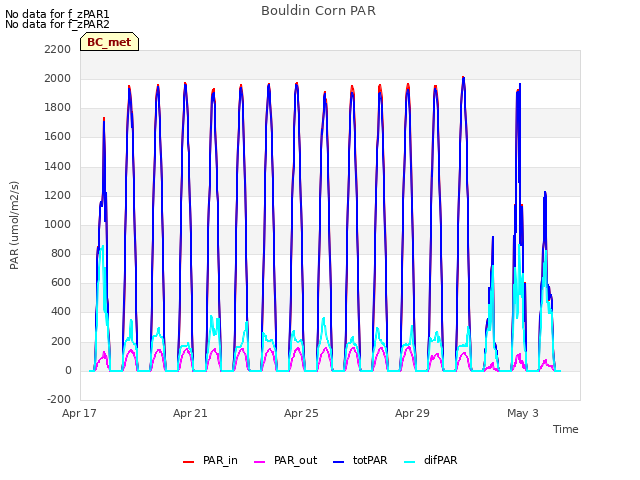Click the Apr 29 x-axis label
Screen dimensions: 640x480
coord(412,413)
